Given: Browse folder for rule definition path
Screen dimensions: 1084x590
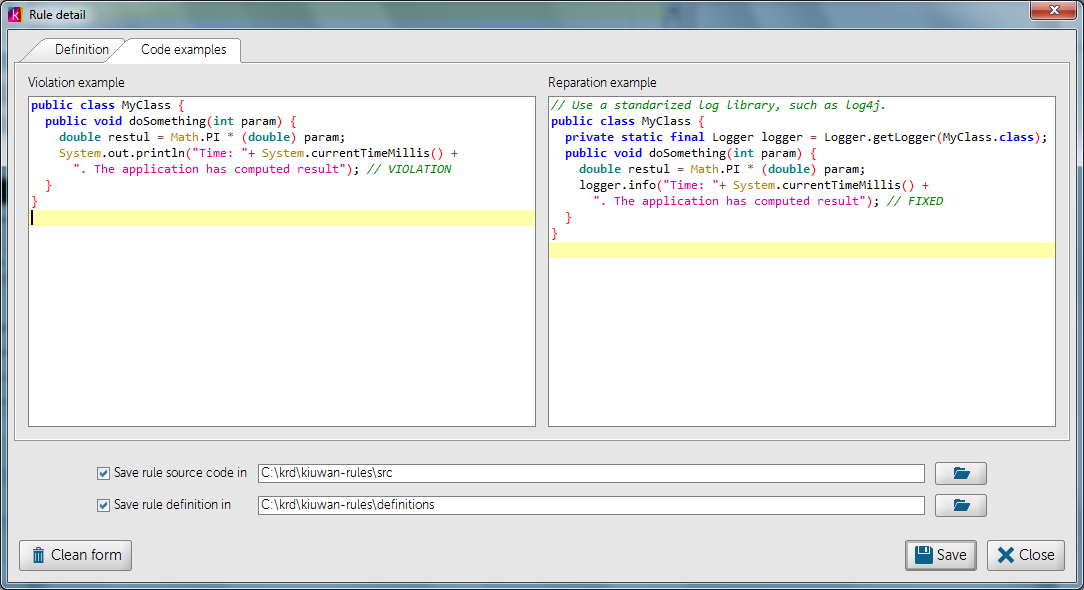Looking at the screenshot, I should pos(960,505).
